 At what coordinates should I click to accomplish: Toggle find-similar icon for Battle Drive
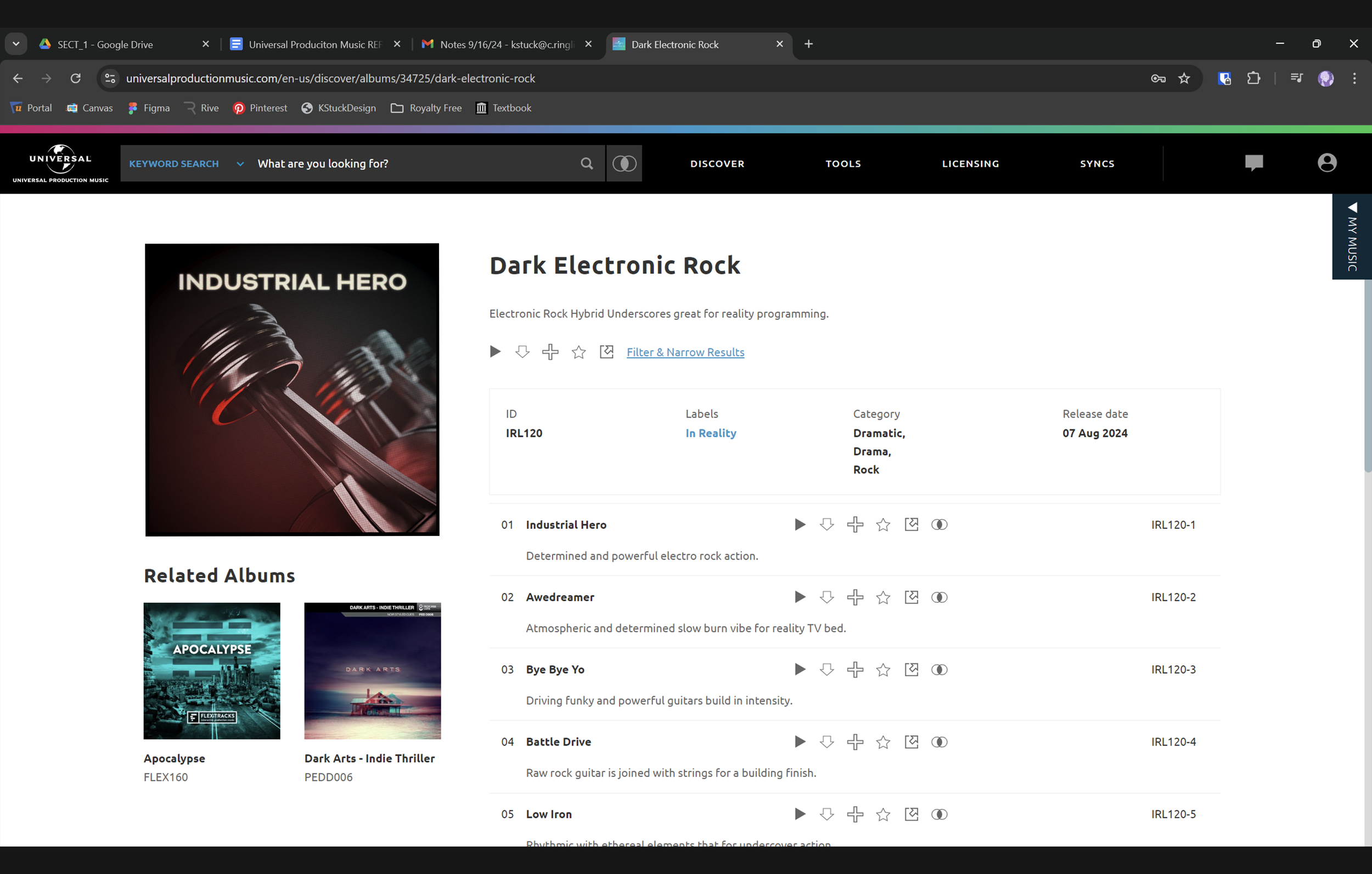pyautogui.click(x=939, y=741)
